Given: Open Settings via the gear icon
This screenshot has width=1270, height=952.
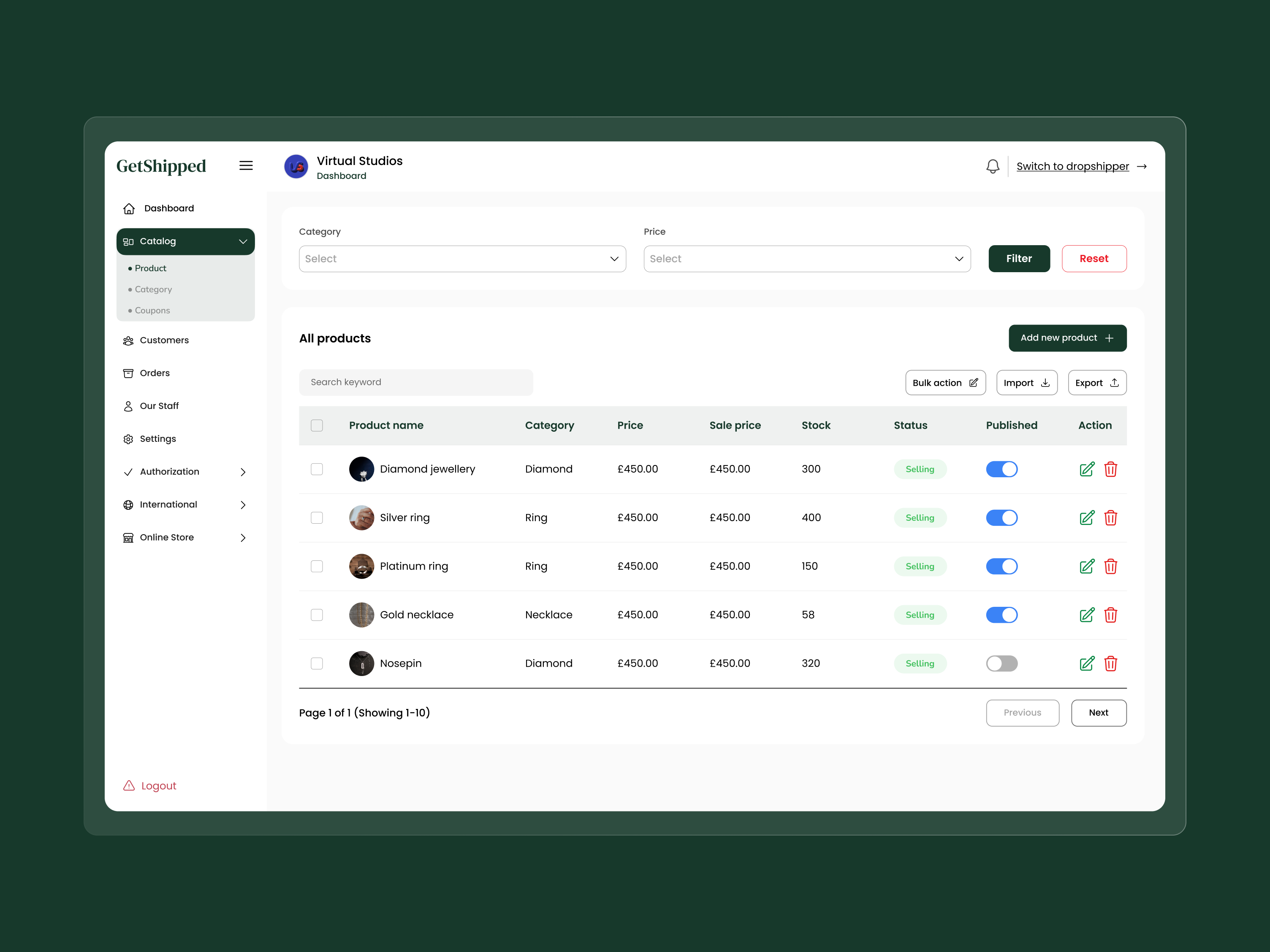Looking at the screenshot, I should click(x=128, y=438).
